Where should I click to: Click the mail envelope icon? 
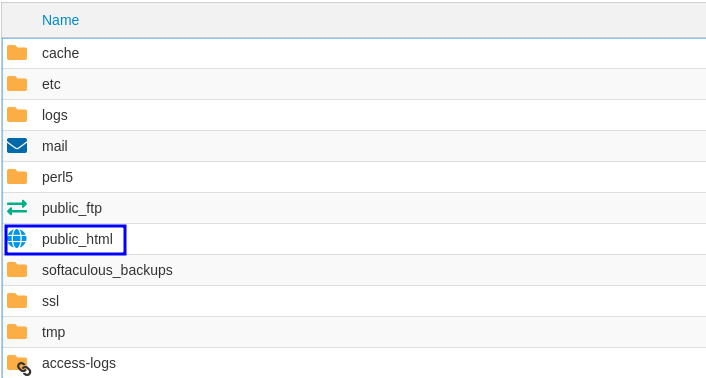click(17, 146)
